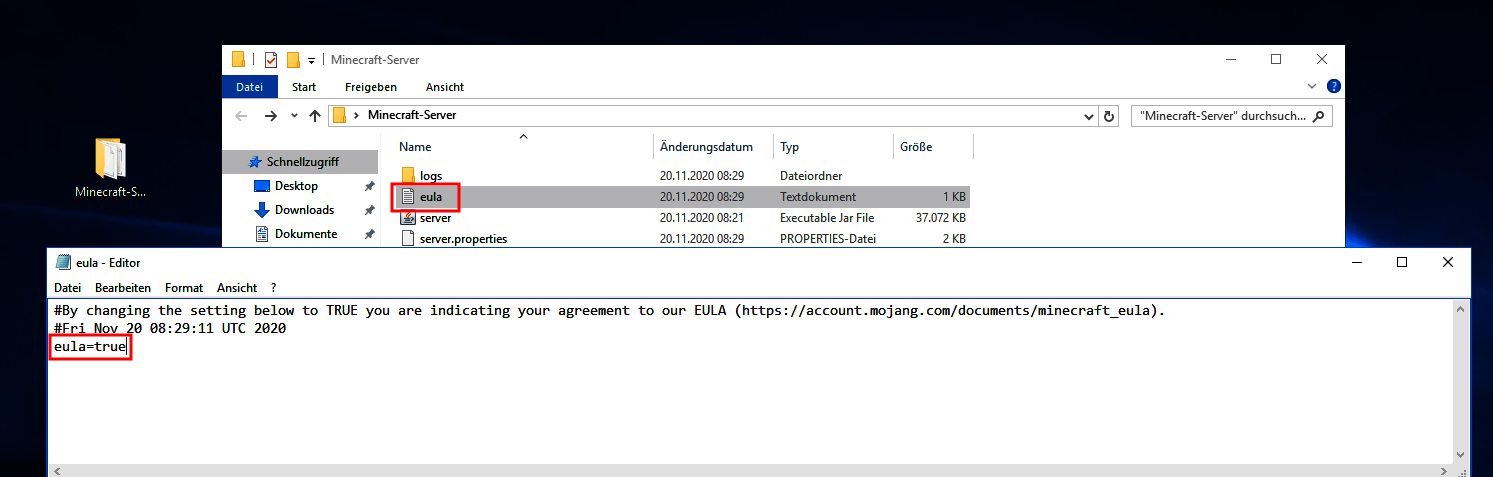The width and height of the screenshot is (1493, 477).
Task: Click the Properties quick access toolbar icon
Action: pos(271,59)
